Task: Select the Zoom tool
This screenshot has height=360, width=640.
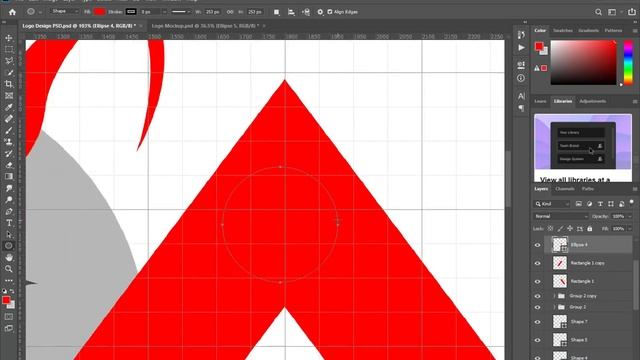Action: (9, 269)
